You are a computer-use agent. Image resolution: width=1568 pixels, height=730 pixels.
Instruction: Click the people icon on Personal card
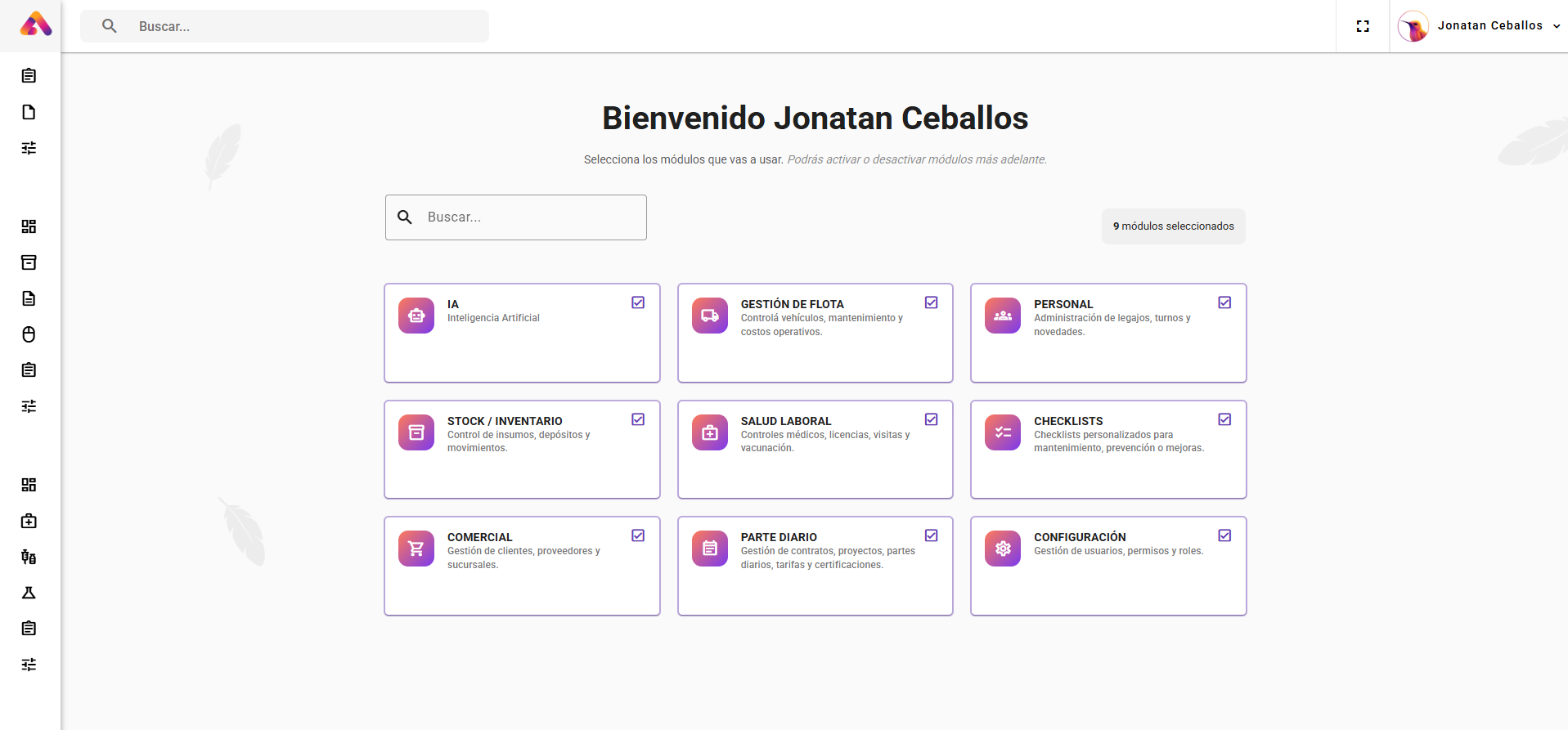[1003, 316]
